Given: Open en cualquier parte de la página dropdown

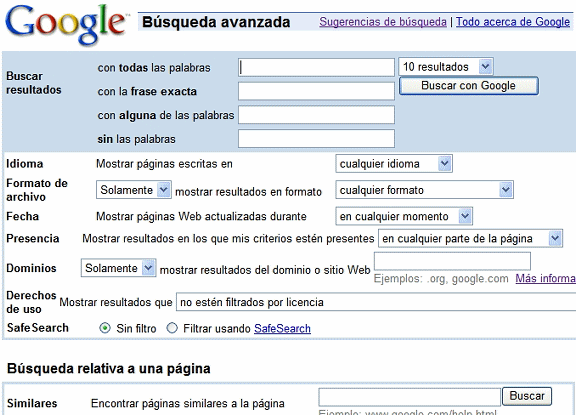Looking at the screenshot, I should coord(470,239).
